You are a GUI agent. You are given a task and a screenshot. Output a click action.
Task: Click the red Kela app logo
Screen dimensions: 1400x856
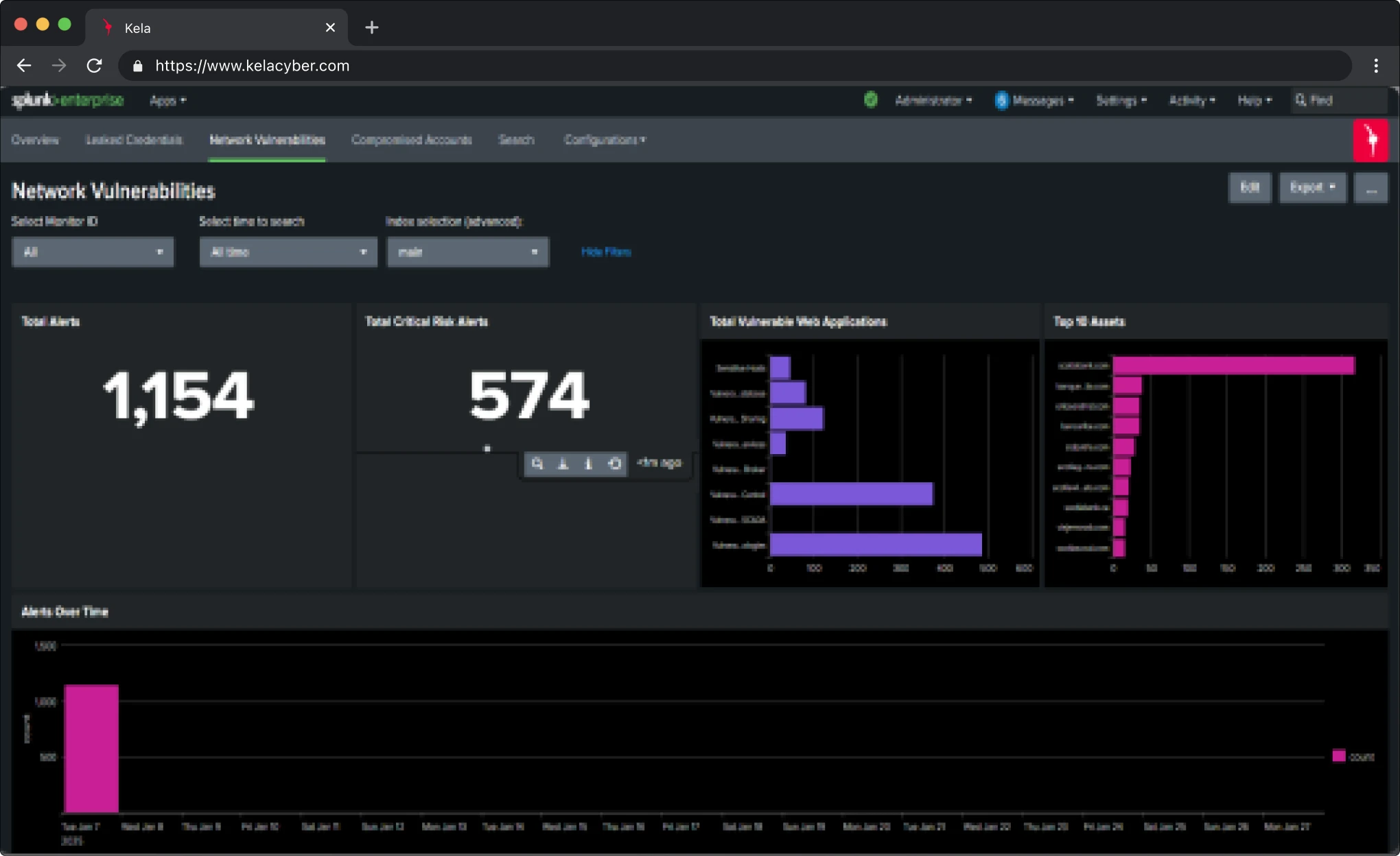click(x=1370, y=140)
